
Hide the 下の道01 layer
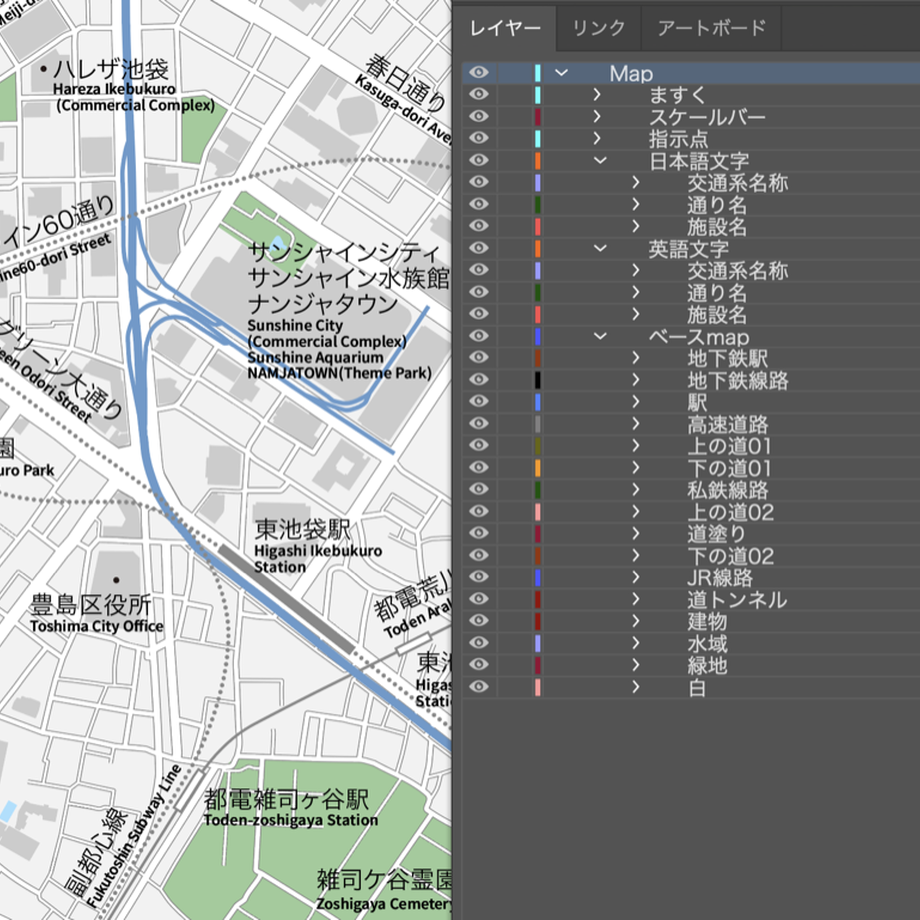[479, 468]
